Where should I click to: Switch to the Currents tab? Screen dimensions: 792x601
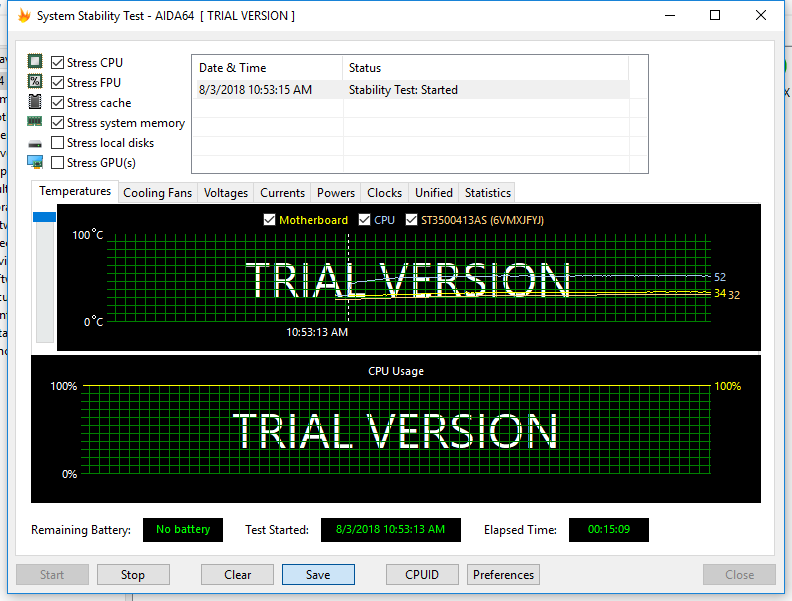pyautogui.click(x=282, y=193)
